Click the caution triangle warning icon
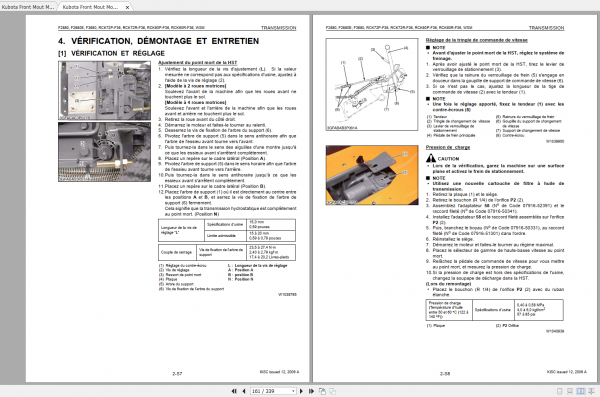 pos(431,158)
